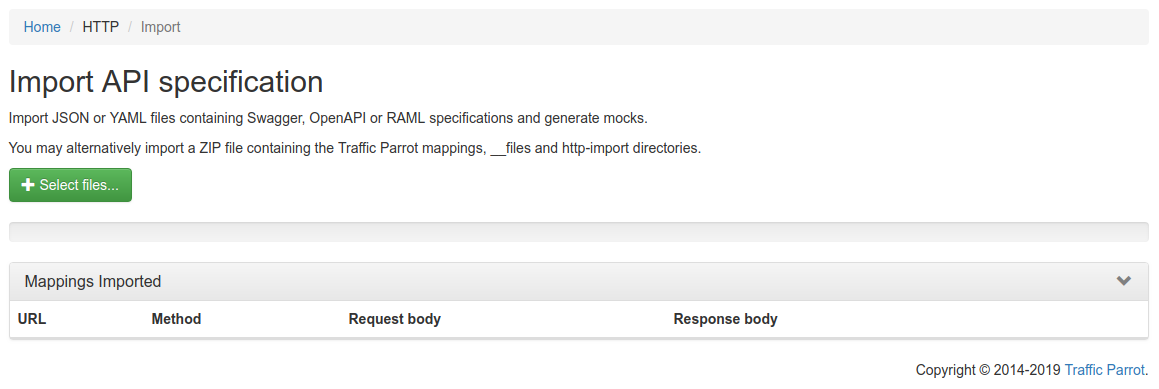Click the empty upload progress bar
The height and width of the screenshot is (389, 1159).
[579, 232]
